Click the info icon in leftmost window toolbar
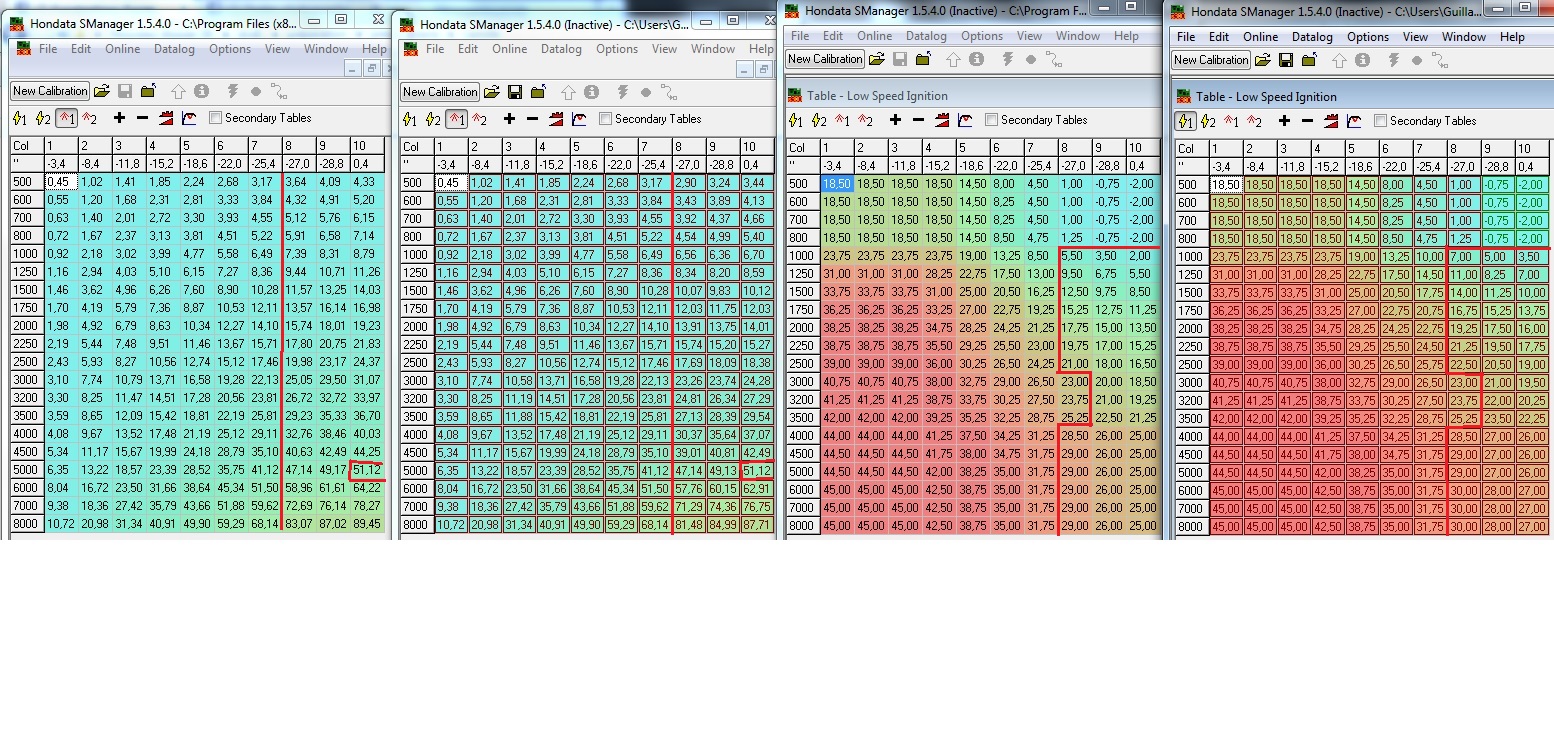Screen dimensions: 1554x738 201,91
